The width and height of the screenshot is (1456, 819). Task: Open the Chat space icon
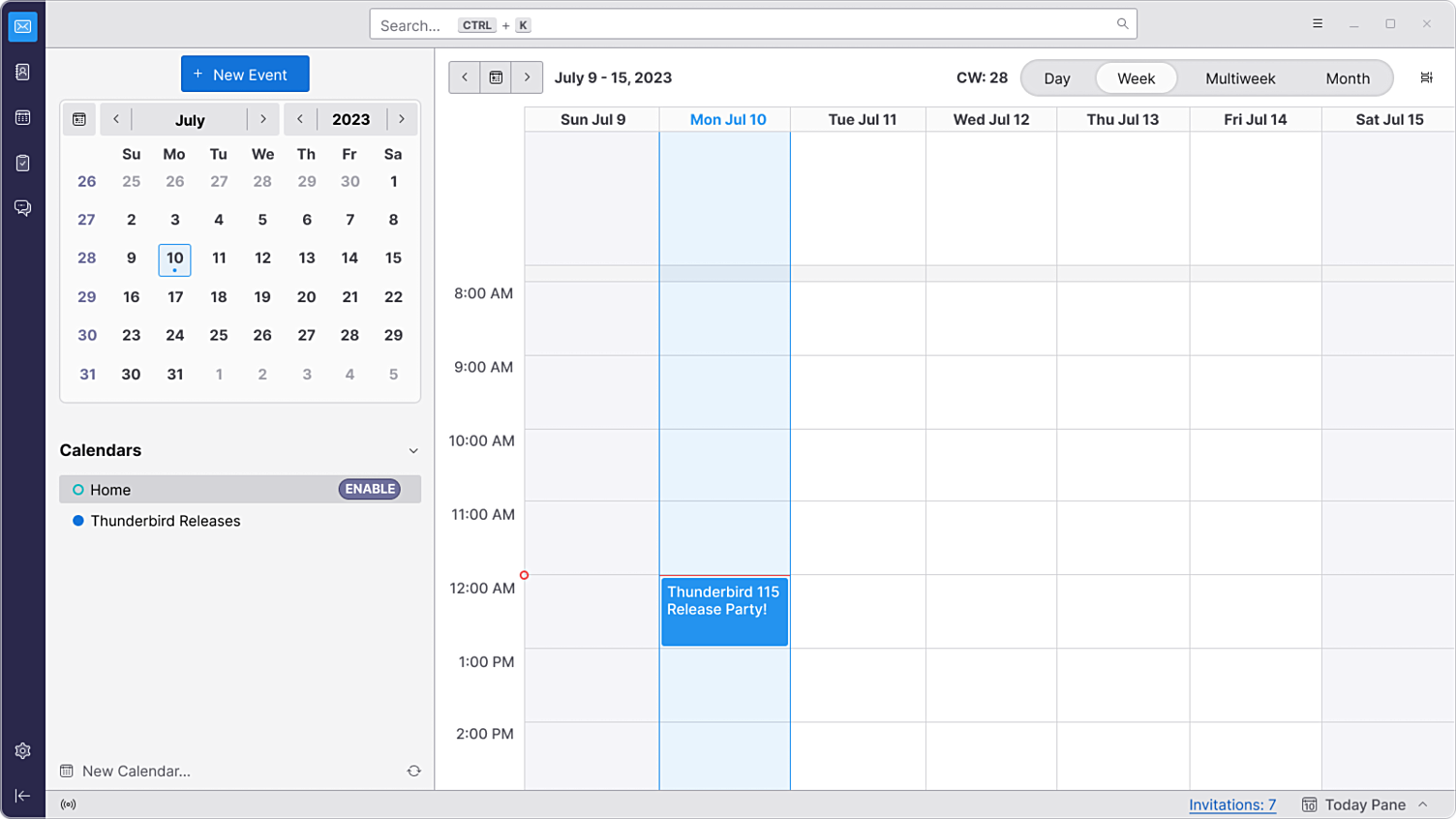22,208
